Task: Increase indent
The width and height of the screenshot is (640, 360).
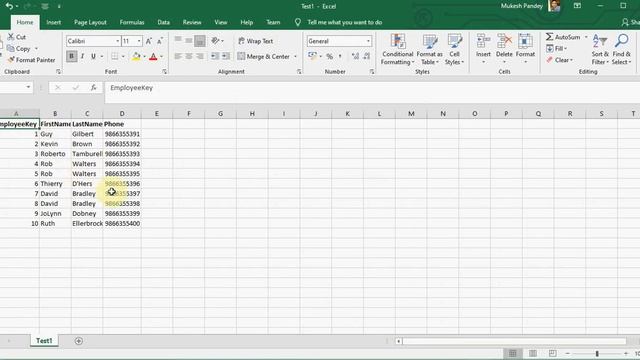Action: tap(226, 56)
